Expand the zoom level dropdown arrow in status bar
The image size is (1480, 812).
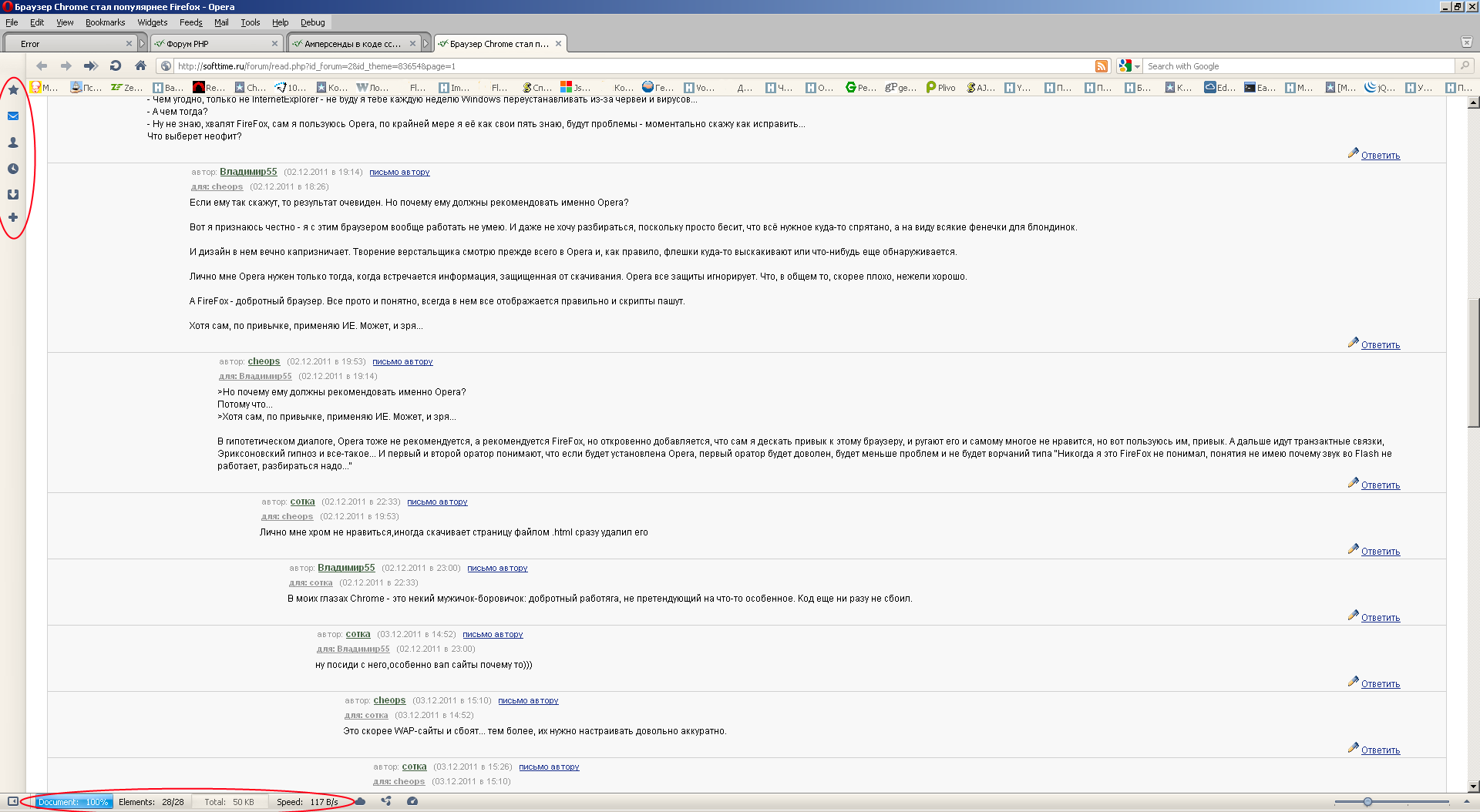(1467, 802)
